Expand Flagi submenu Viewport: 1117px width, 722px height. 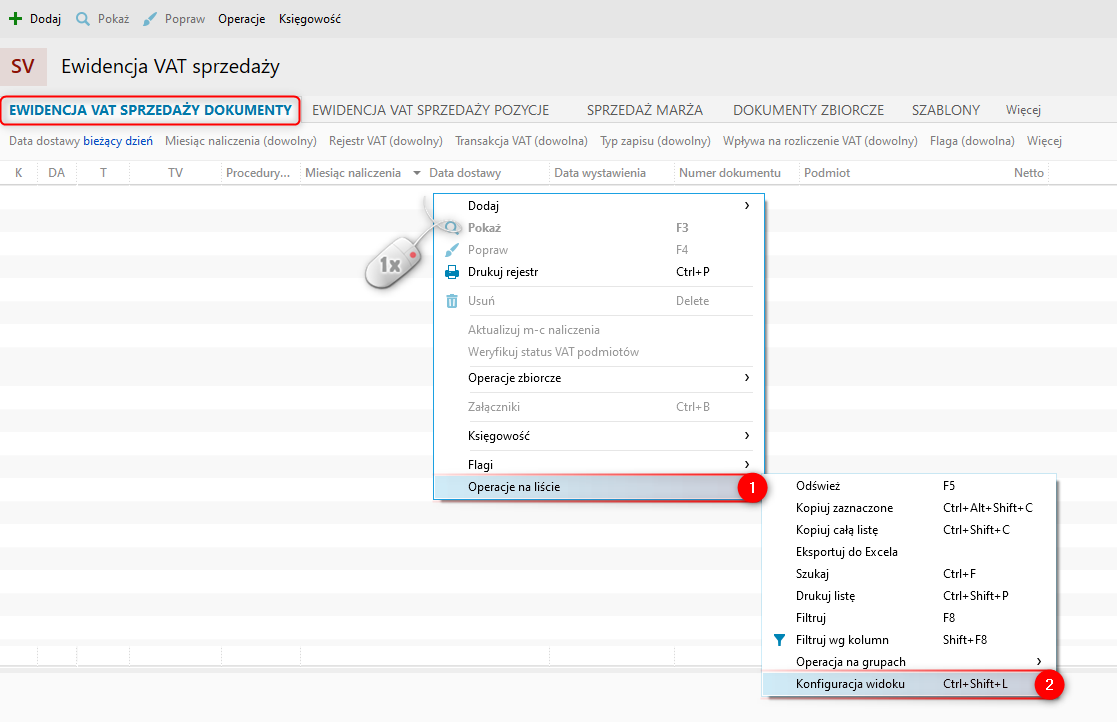599,465
